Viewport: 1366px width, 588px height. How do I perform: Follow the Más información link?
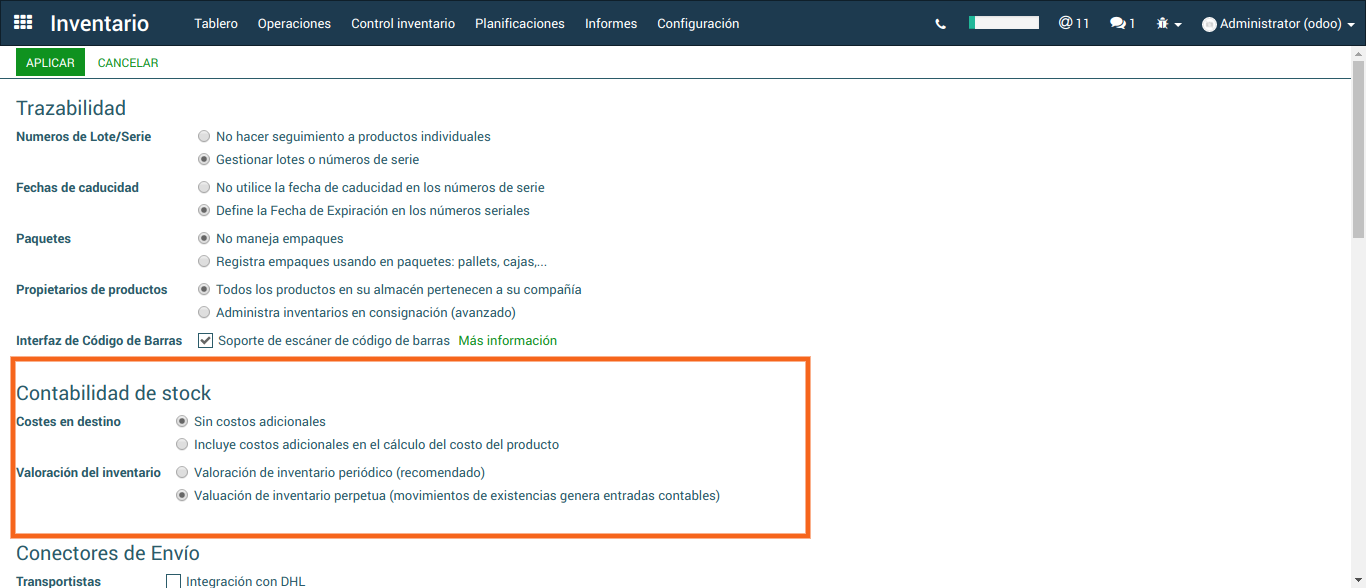pos(507,341)
